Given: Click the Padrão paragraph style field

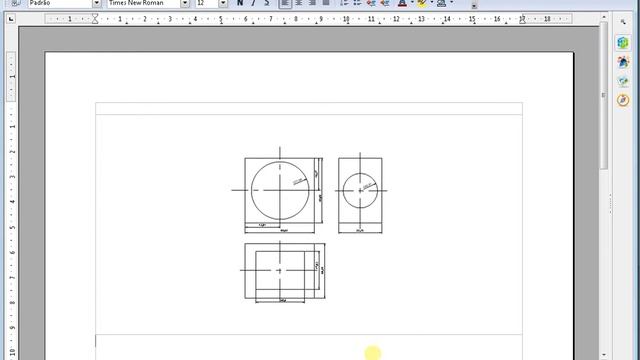Looking at the screenshot, I should tap(60, 3).
